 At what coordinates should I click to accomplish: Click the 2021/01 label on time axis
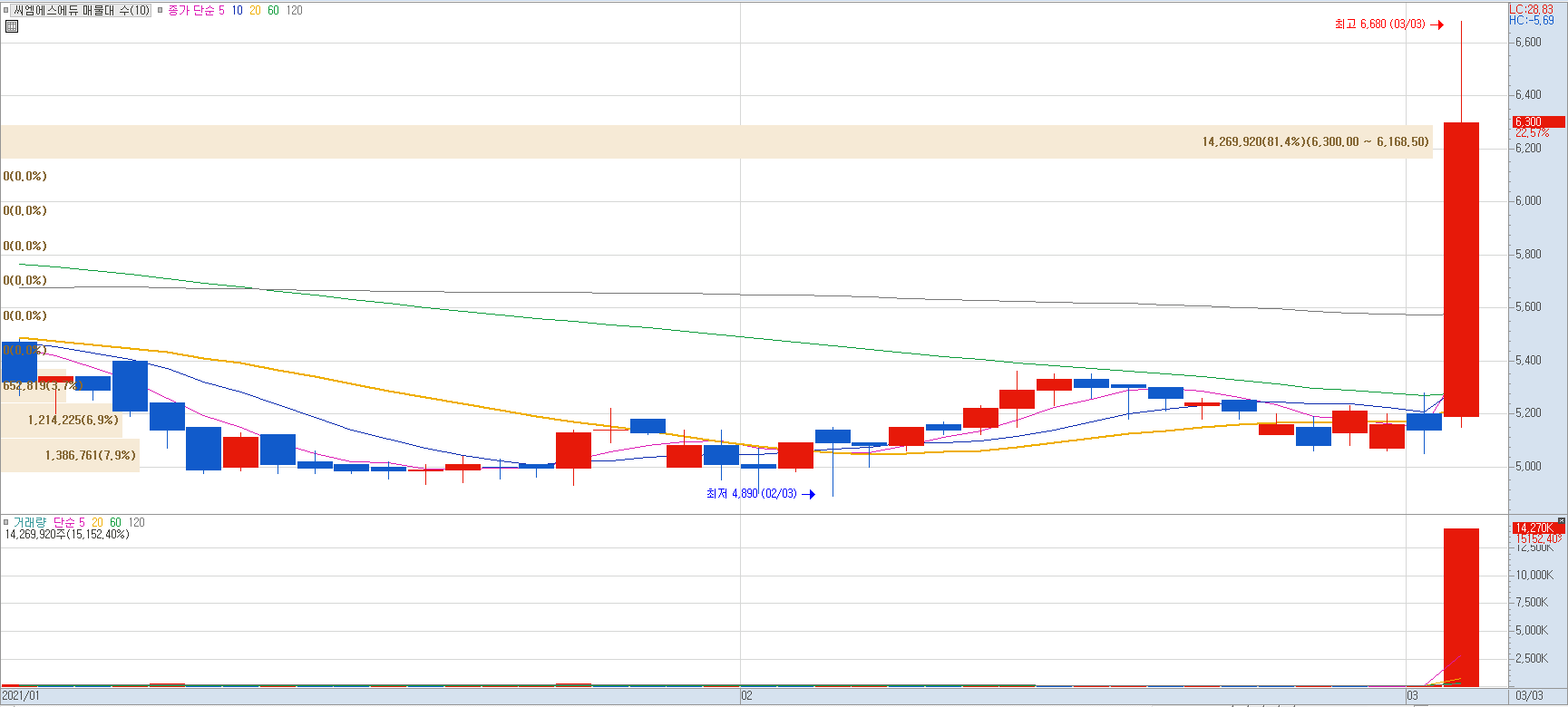pyautogui.click(x=21, y=696)
